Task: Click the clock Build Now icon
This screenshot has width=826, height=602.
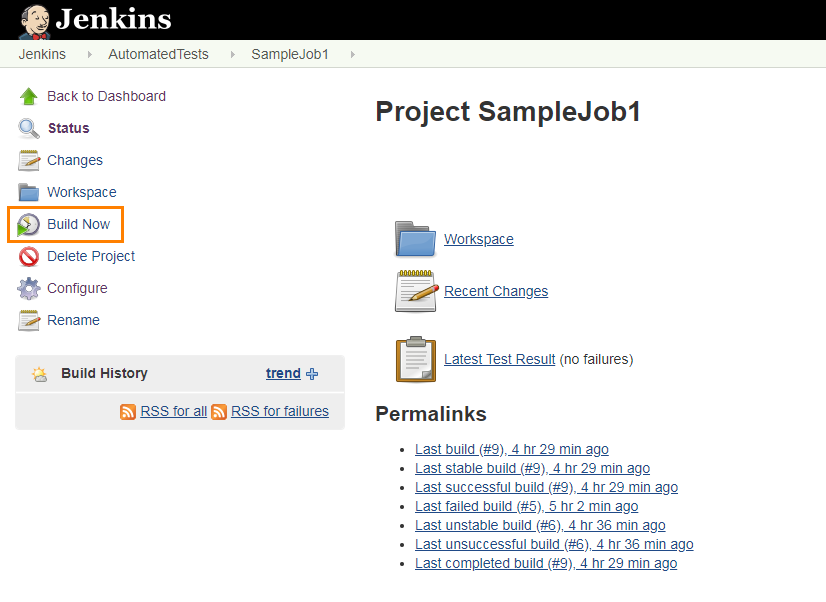Action: click(28, 225)
